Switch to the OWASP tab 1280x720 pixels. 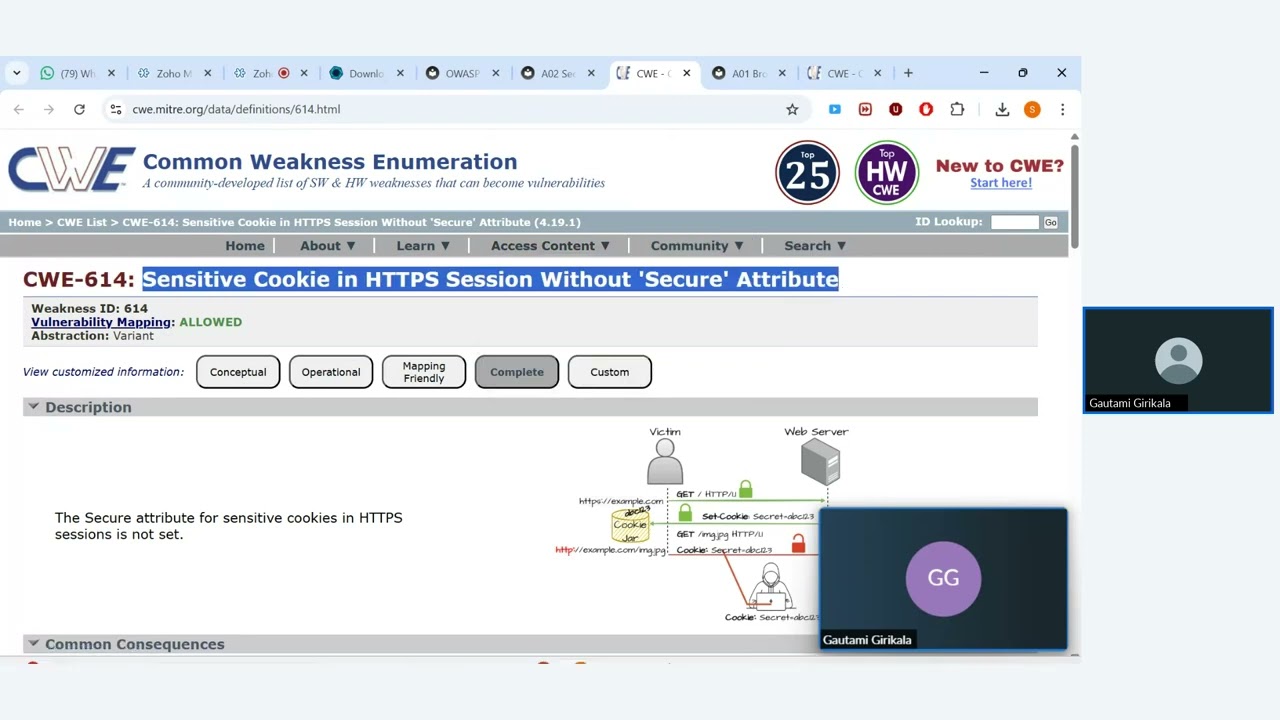pos(454,73)
